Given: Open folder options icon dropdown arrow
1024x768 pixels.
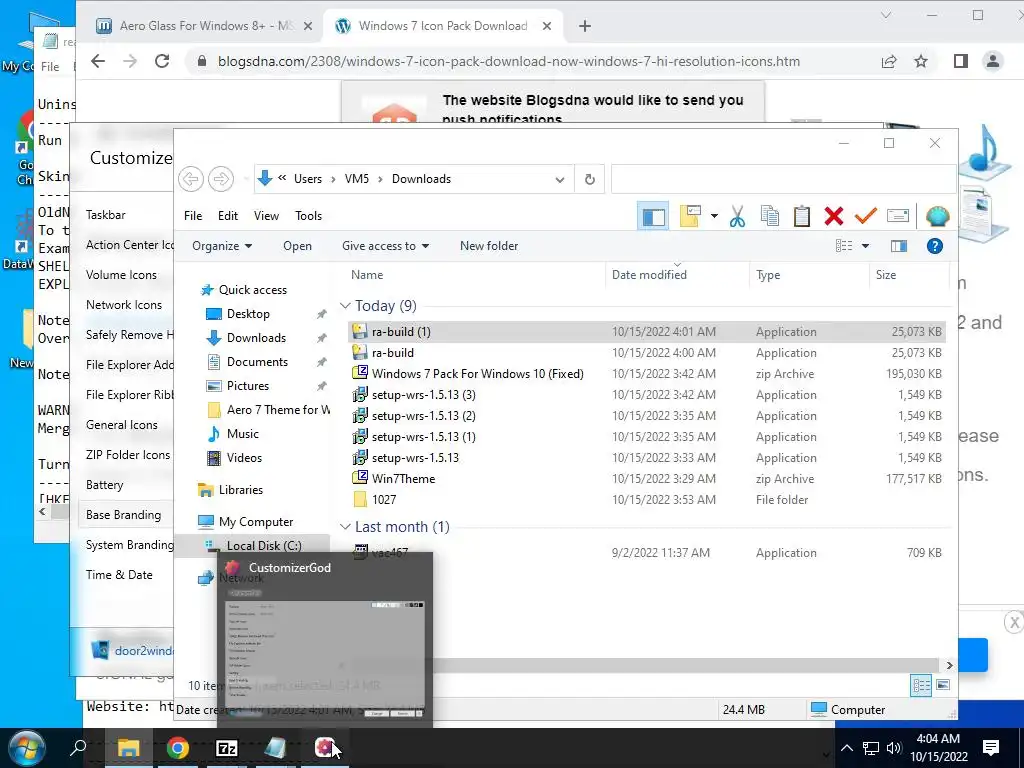Looking at the screenshot, I should click(714, 216).
